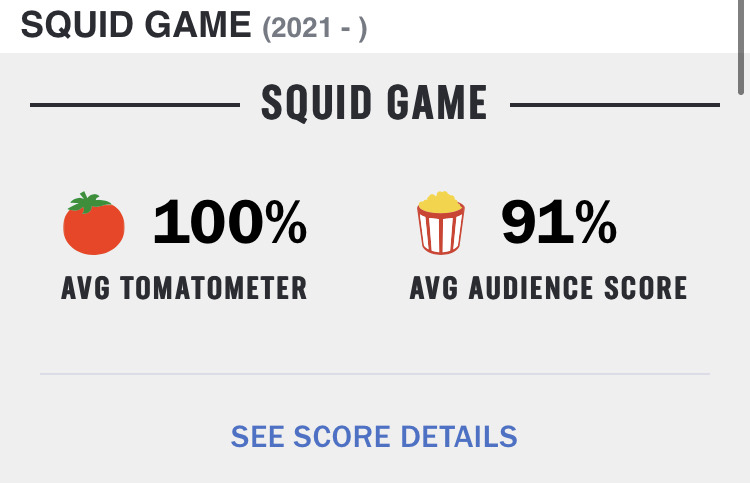The height and width of the screenshot is (483, 750).
Task: Click the word DETAILS in score link
Action: pos(459,437)
